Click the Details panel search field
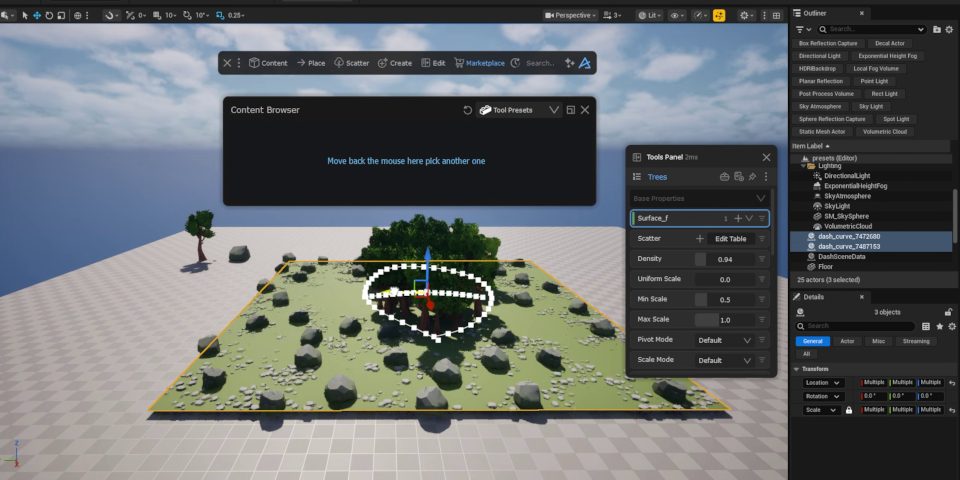The image size is (960, 480). [x=860, y=326]
